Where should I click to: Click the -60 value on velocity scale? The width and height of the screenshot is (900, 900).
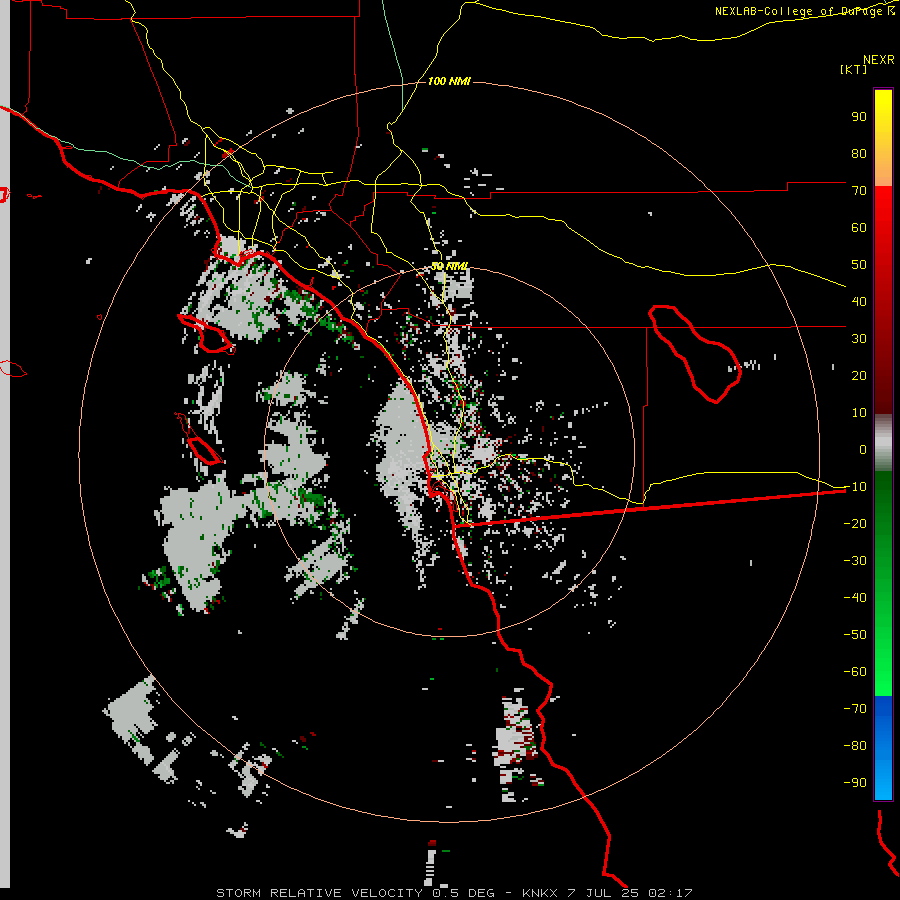855,672
